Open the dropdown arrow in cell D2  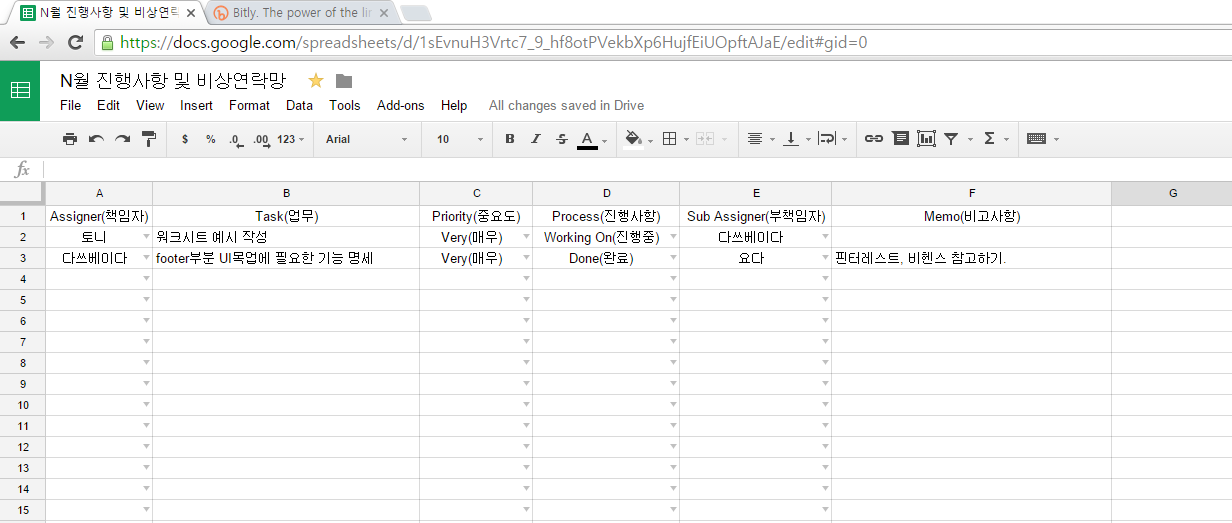[x=673, y=238]
